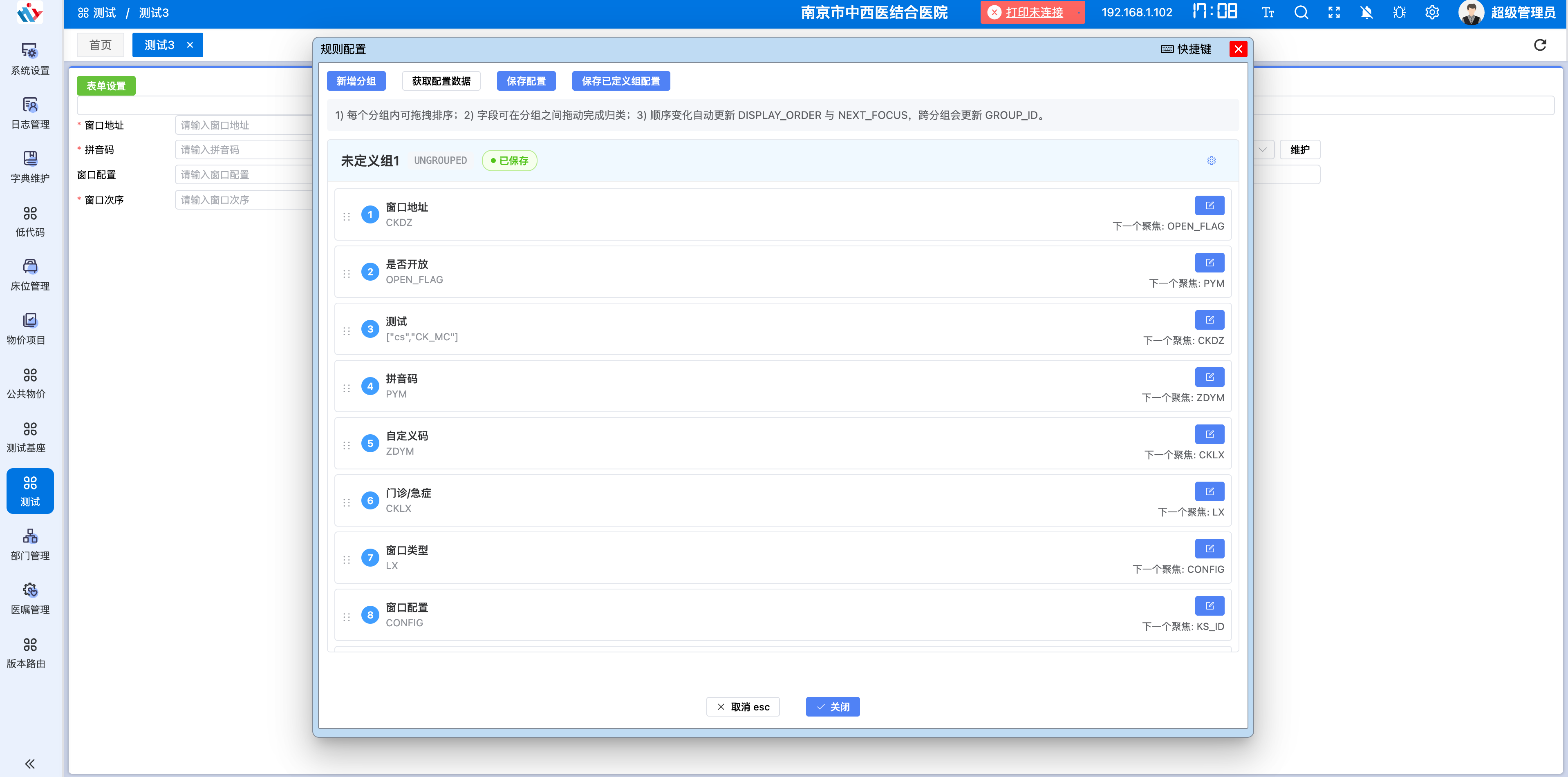Screen dimensions: 1568x777
Task: Switch to the 首页 tab
Action: [101, 45]
